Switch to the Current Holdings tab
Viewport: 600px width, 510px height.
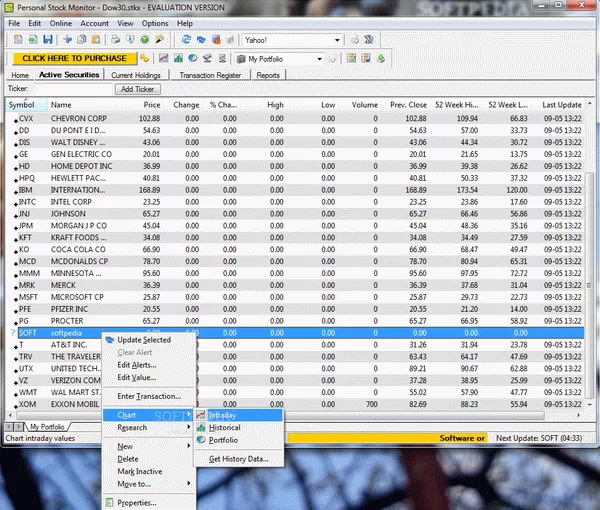[x=136, y=75]
